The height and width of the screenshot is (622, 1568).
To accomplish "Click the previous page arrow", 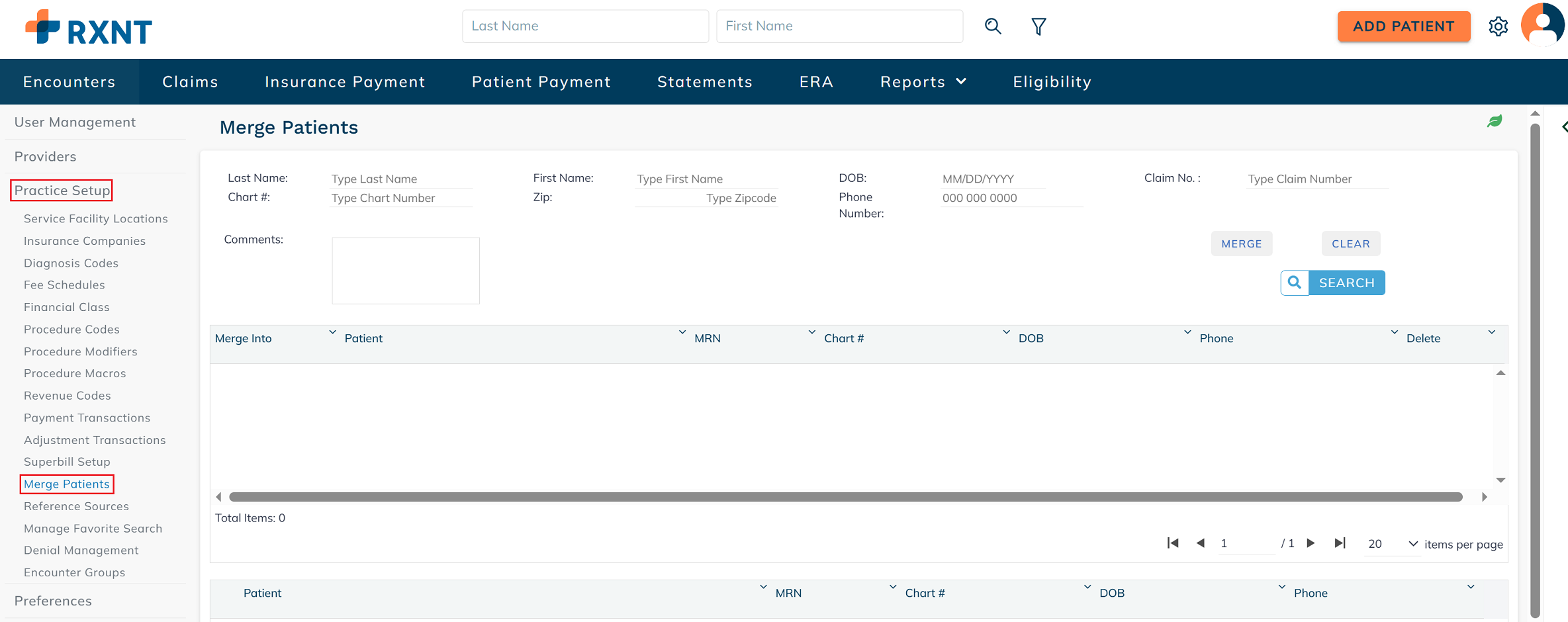I will pyautogui.click(x=1201, y=543).
